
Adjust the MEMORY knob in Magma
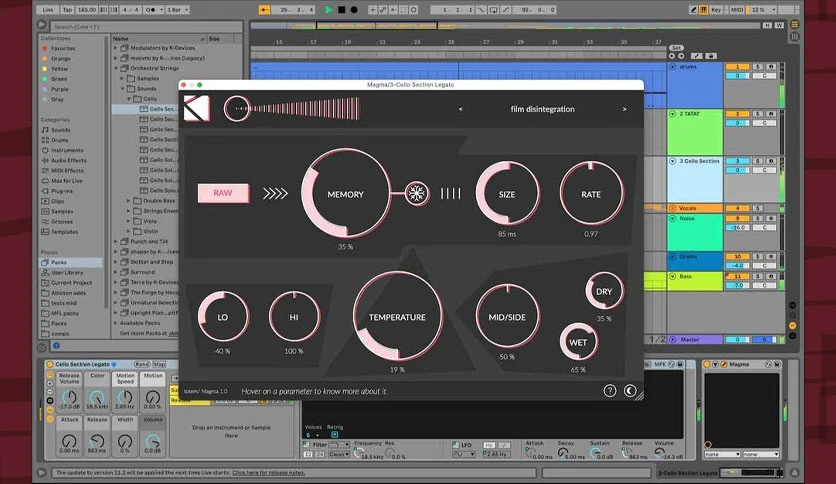tap(345, 193)
